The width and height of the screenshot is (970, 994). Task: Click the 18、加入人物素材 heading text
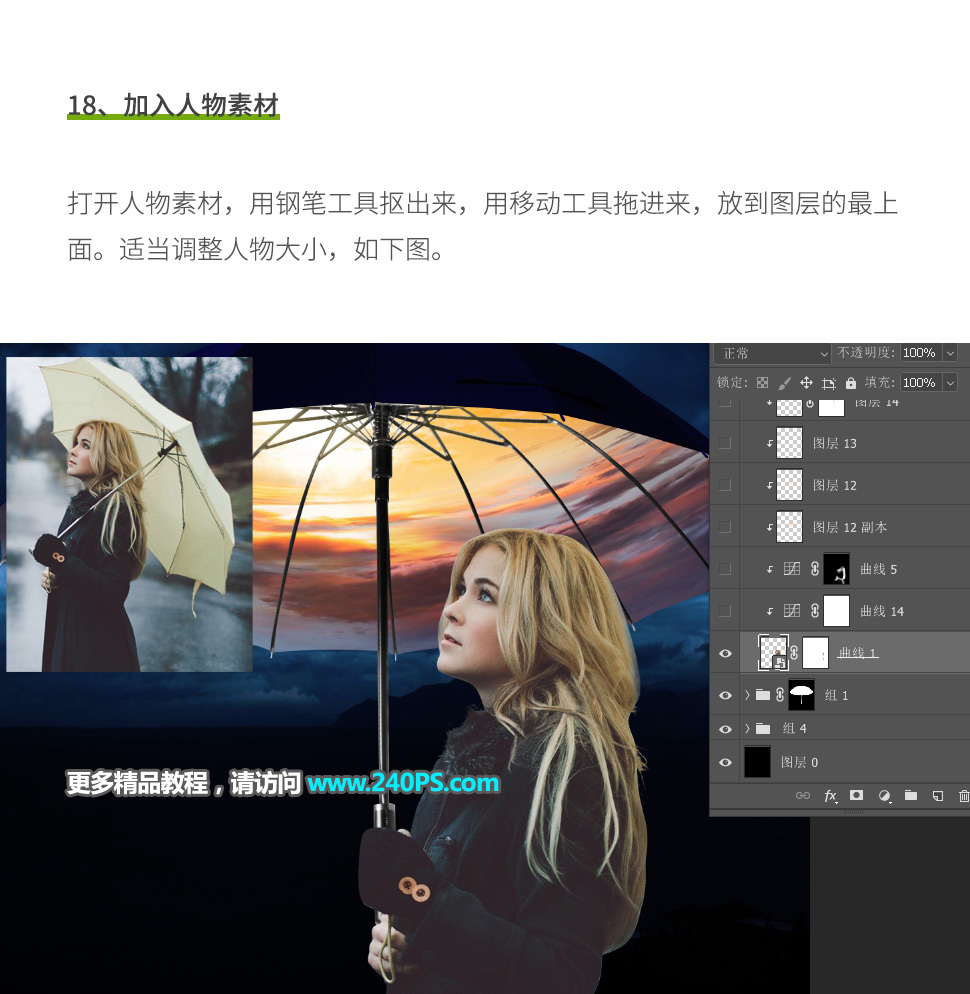[172, 105]
